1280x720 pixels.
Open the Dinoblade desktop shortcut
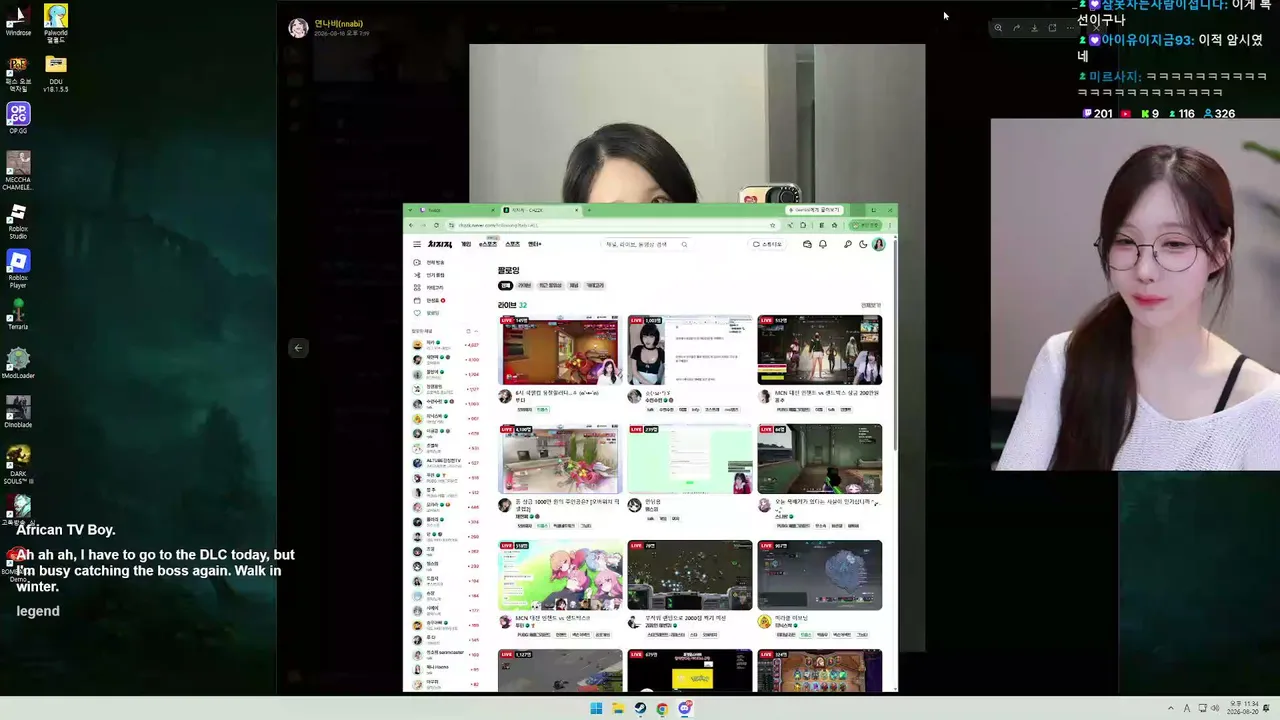click(18, 412)
